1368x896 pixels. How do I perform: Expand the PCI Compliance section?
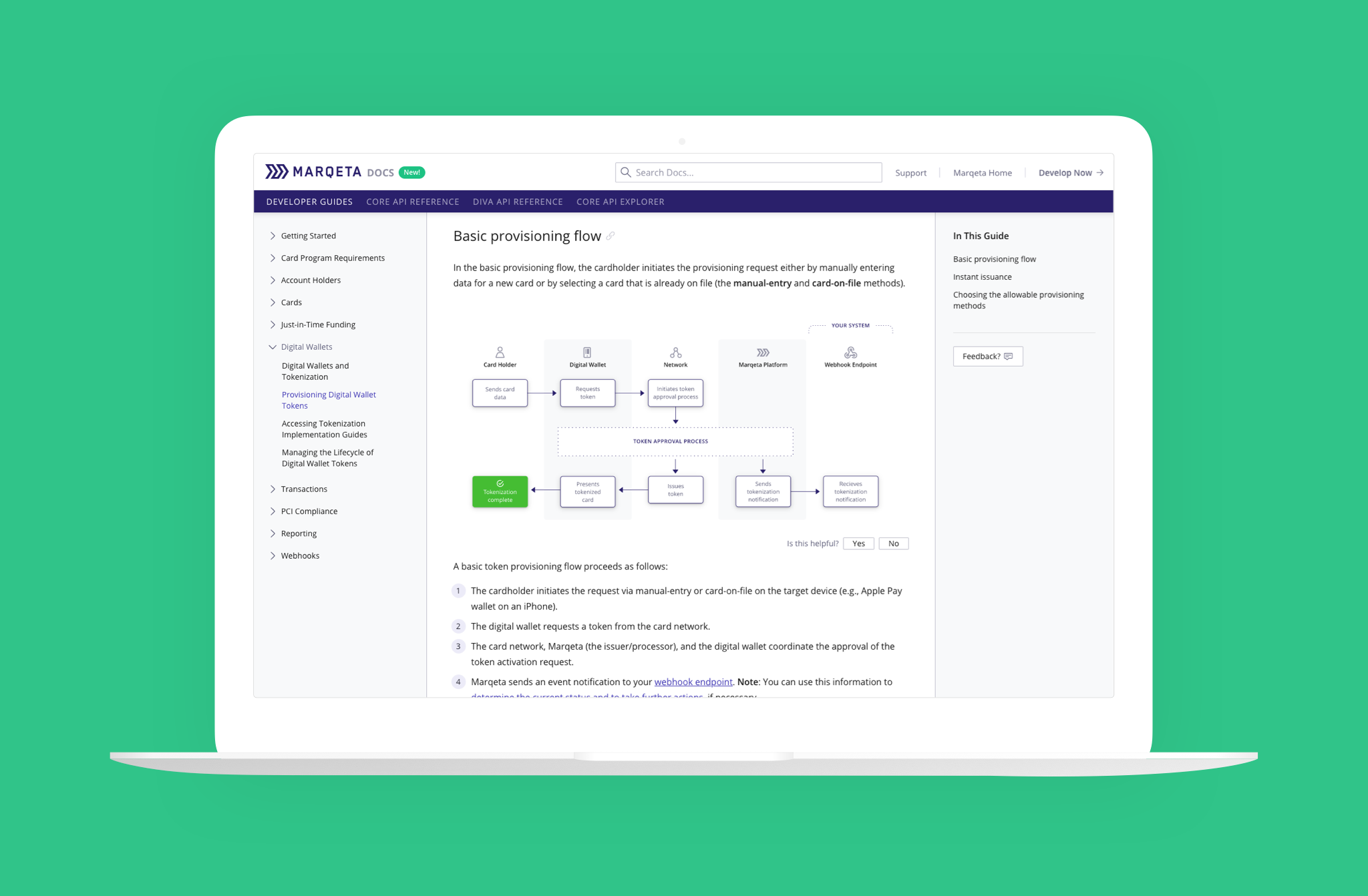pos(273,511)
